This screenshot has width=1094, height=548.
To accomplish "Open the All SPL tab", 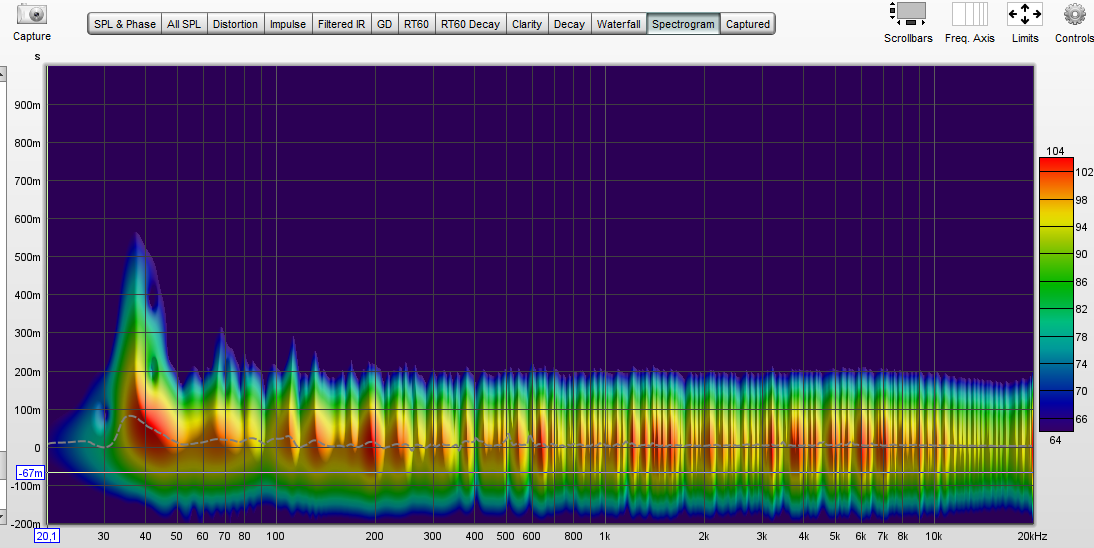I will [184, 24].
